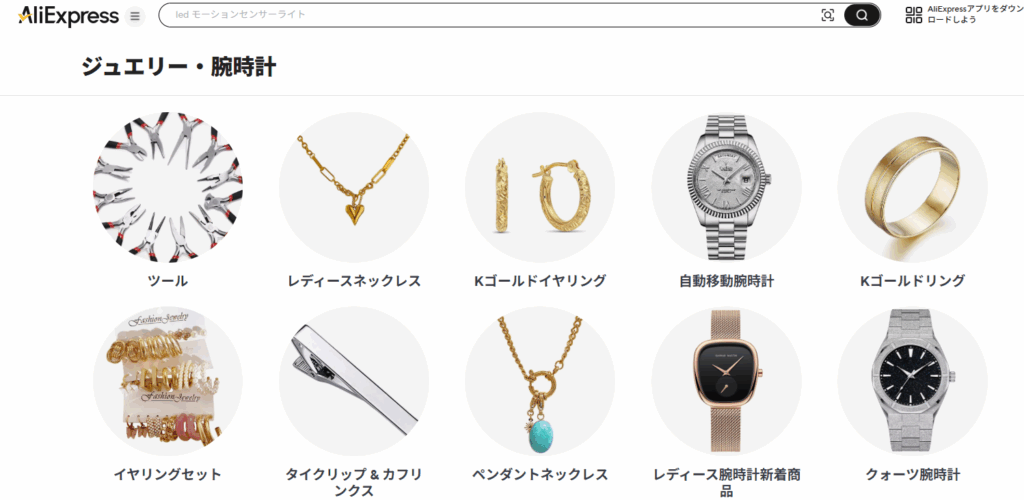The width and height of the screenshot is (1024, 500).
Task: Select the silver tie clip image
Action: point(354,381)
